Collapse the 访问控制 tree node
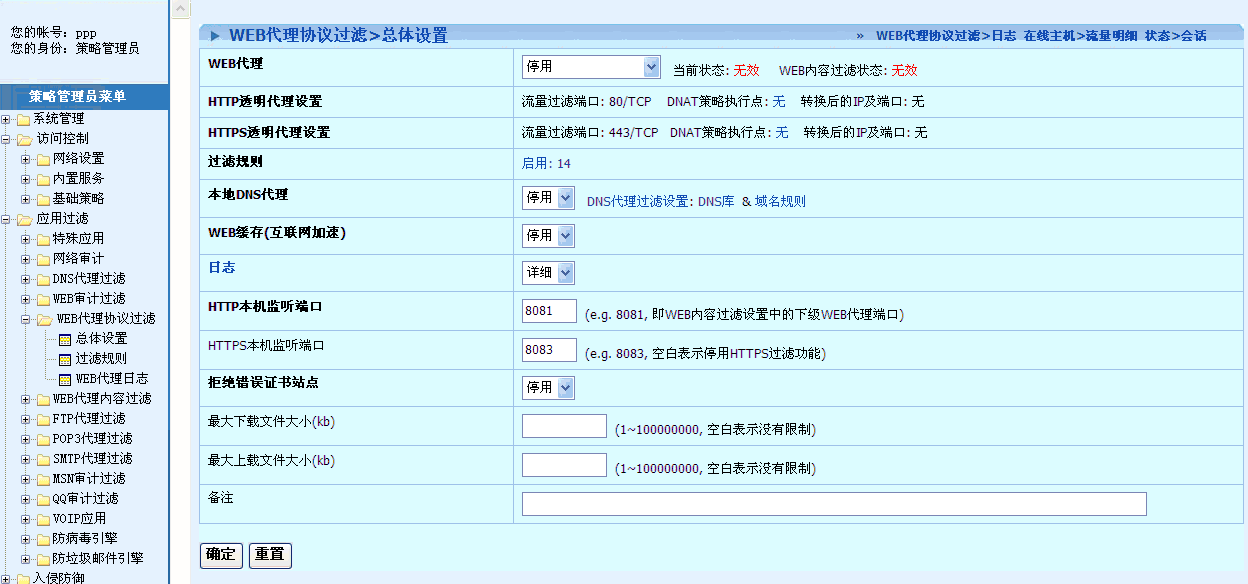This screenshot has height=584, width=1248. point(7,139)
